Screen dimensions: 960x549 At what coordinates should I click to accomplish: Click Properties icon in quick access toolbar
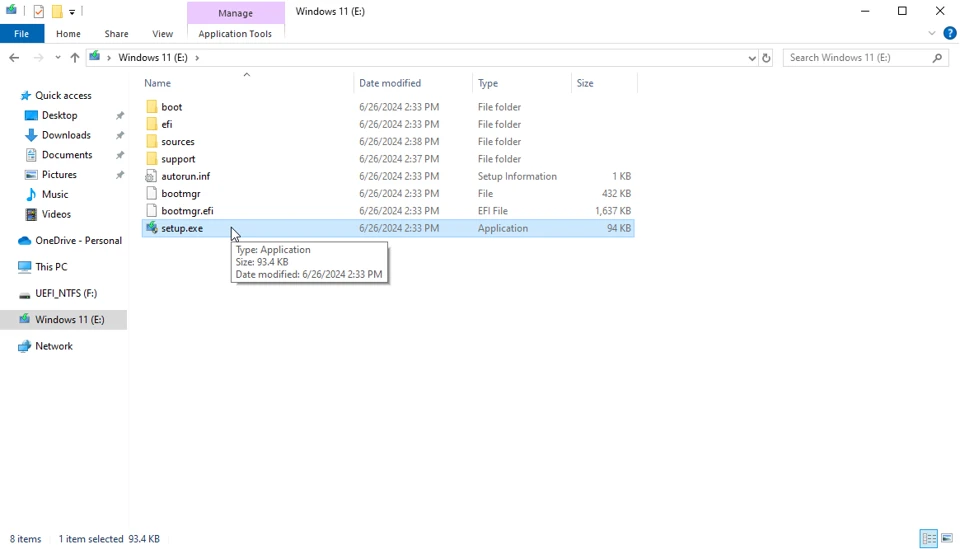(38, 12)
